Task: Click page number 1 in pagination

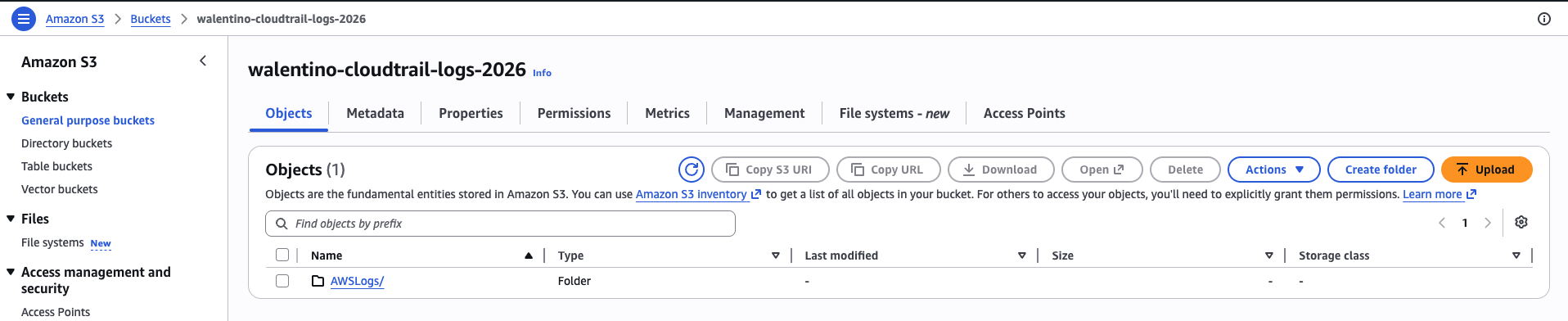Action: (x=1465, y=223)
